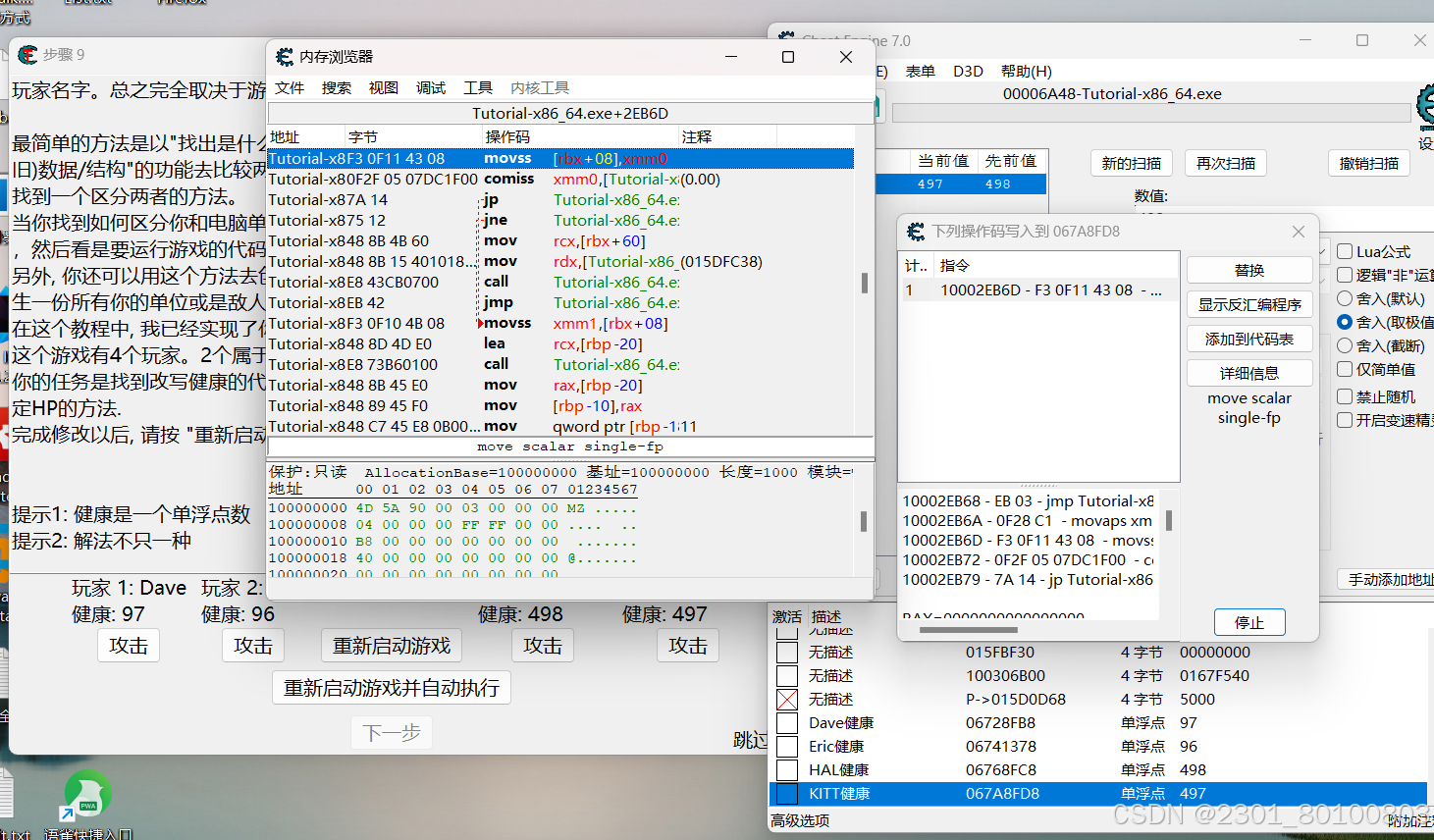This screenshot has height=840, width=1434.
Task: Click 攻击 button under health 96
Action: pyautogui.click(x=253, y=646)
